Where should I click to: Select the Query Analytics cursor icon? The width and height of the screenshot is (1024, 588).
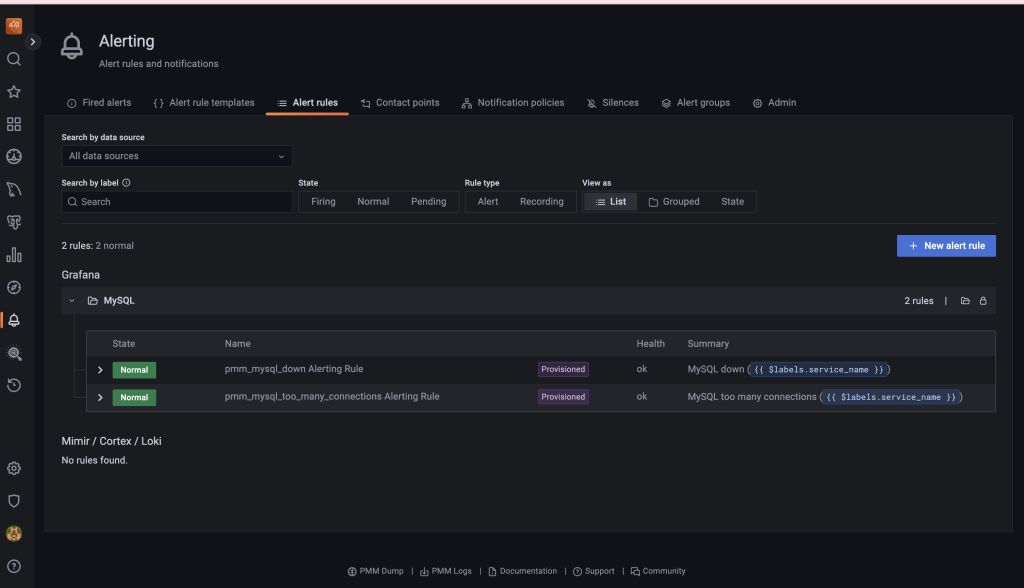click(14, 190)
